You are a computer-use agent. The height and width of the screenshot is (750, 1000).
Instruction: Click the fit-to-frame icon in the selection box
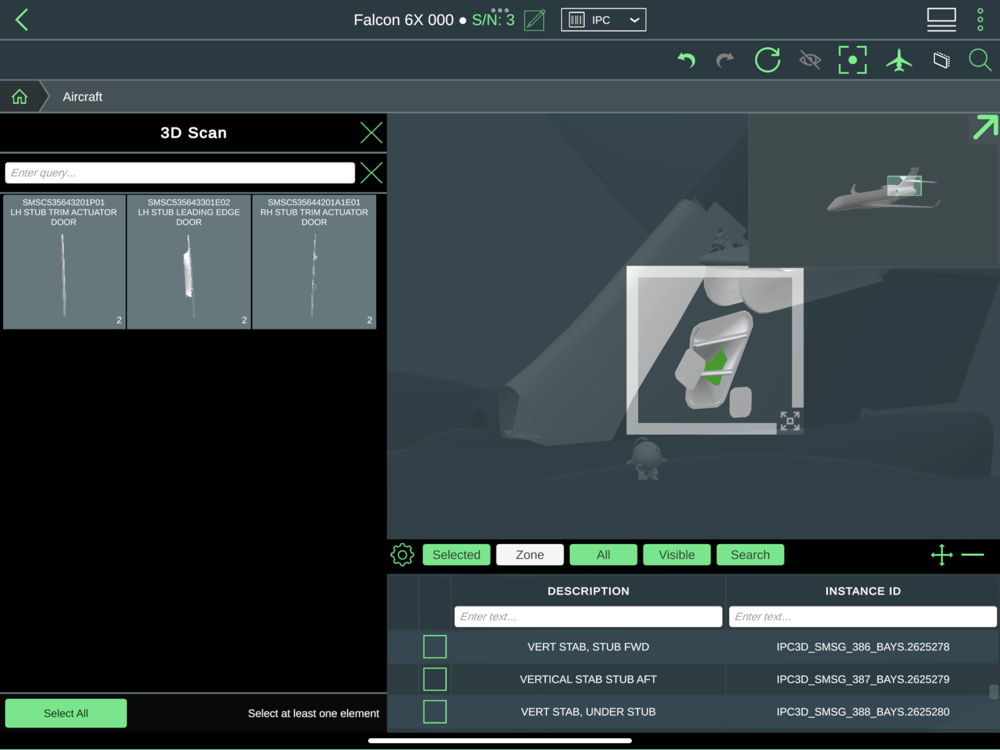(790, 421)
